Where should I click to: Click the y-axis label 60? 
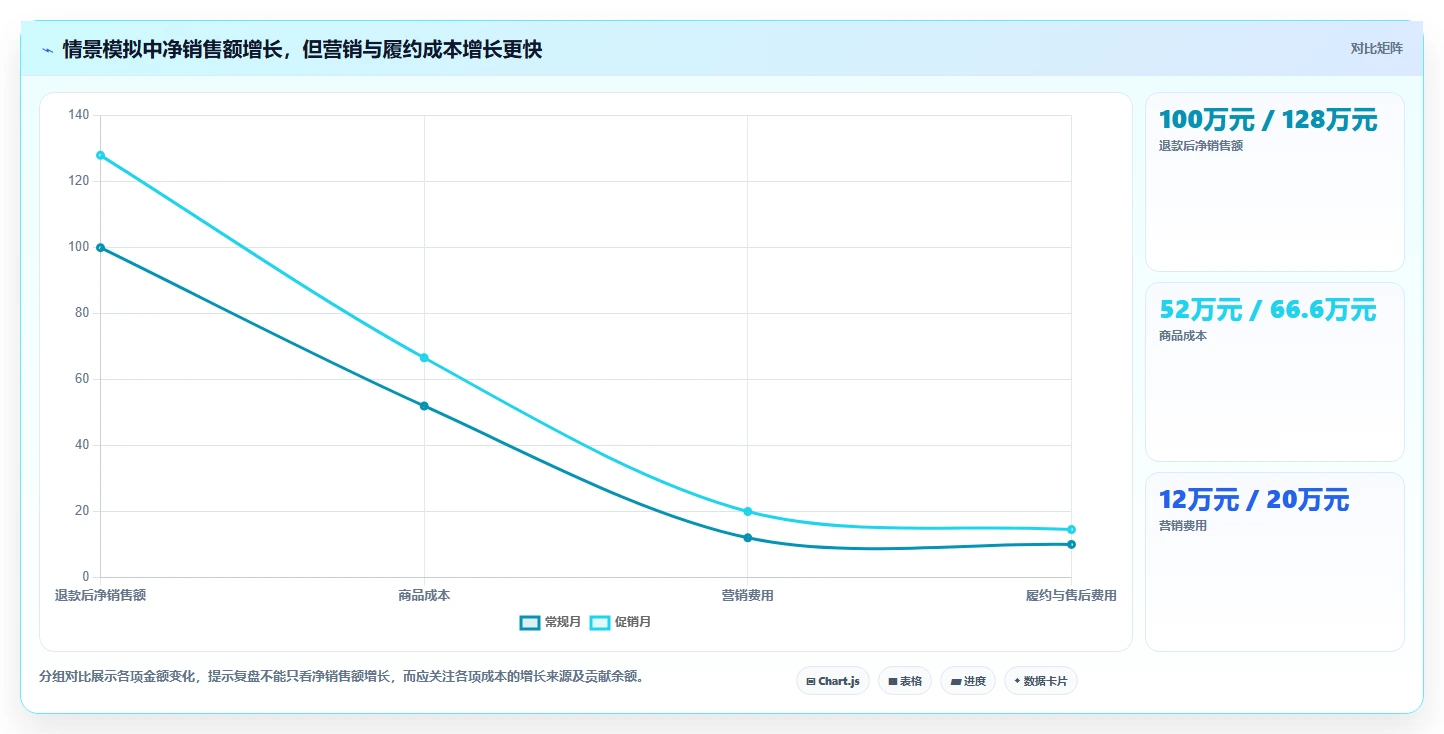click(x=82, y=379)
